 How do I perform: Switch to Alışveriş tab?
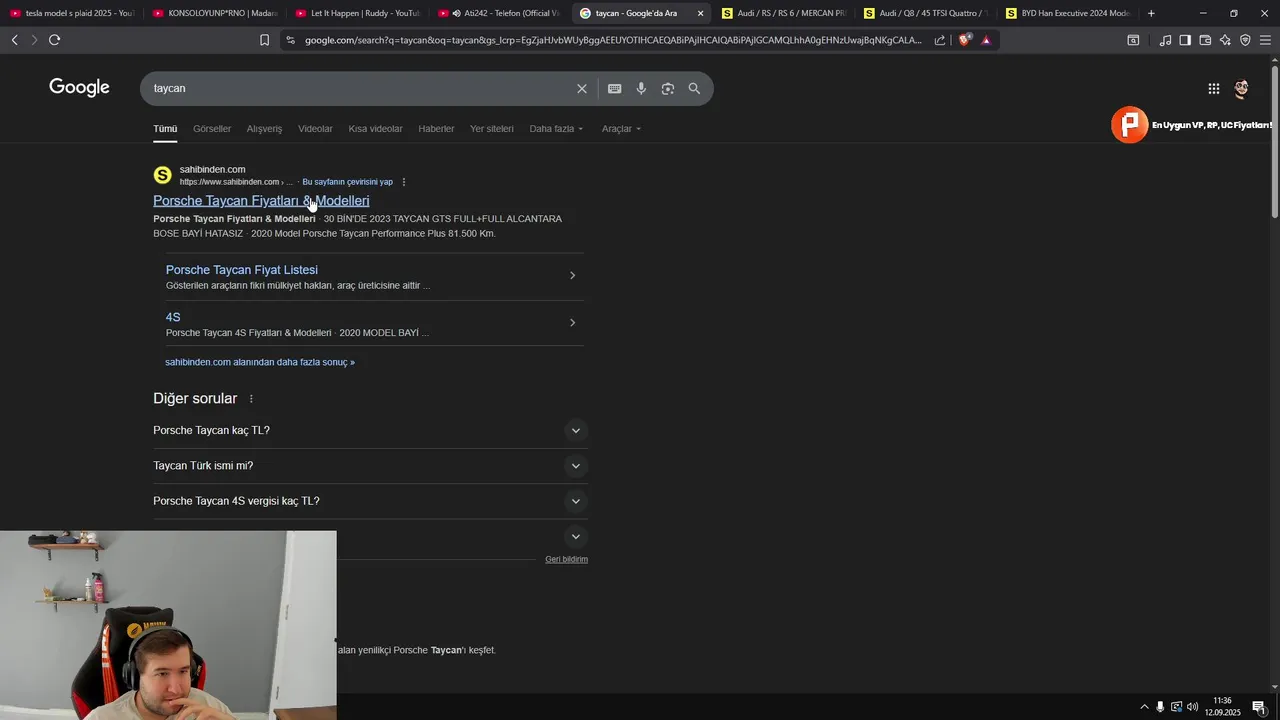click(x=264, y=129)
